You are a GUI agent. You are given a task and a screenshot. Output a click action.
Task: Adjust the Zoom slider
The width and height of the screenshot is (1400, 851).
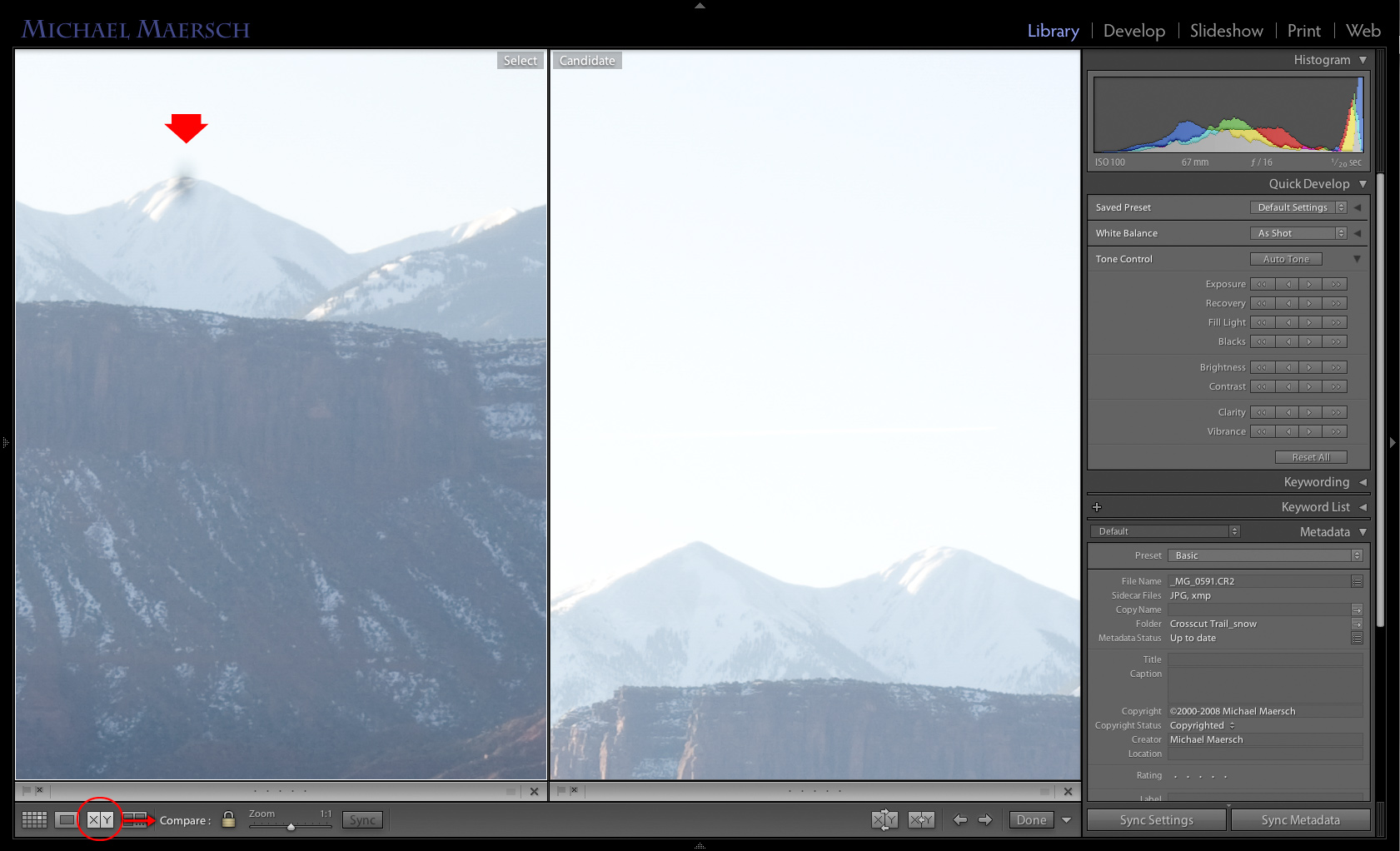tap(291, 827)
